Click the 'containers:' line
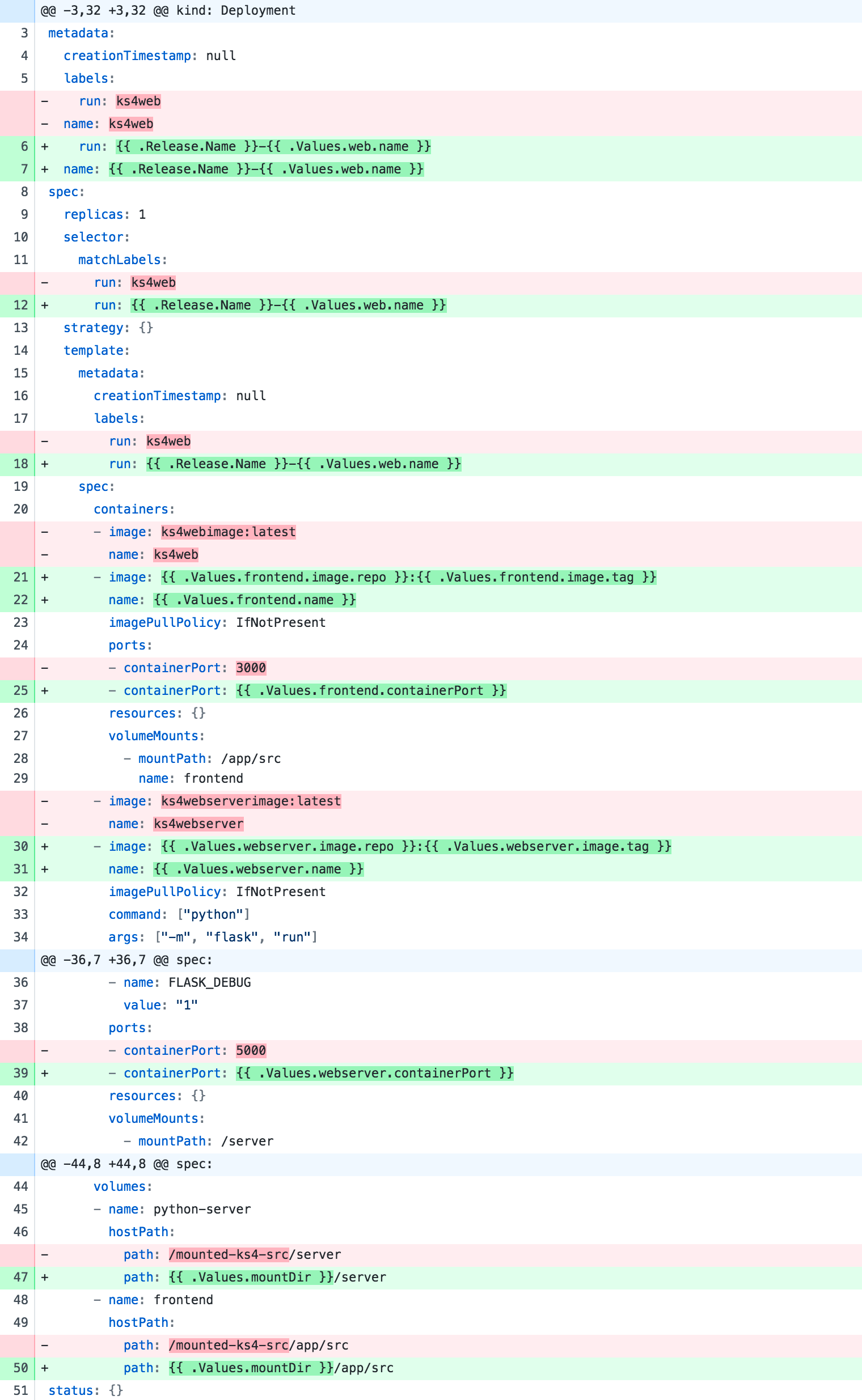The width and height of the screenshot is (862, 1400). coord(448,510)
